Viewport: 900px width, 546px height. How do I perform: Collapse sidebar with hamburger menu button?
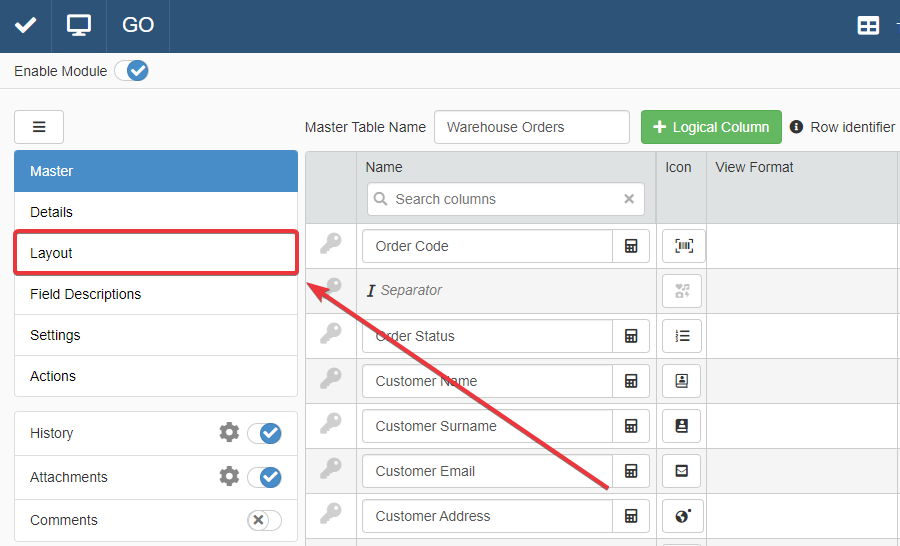click(x=39, y=127)
